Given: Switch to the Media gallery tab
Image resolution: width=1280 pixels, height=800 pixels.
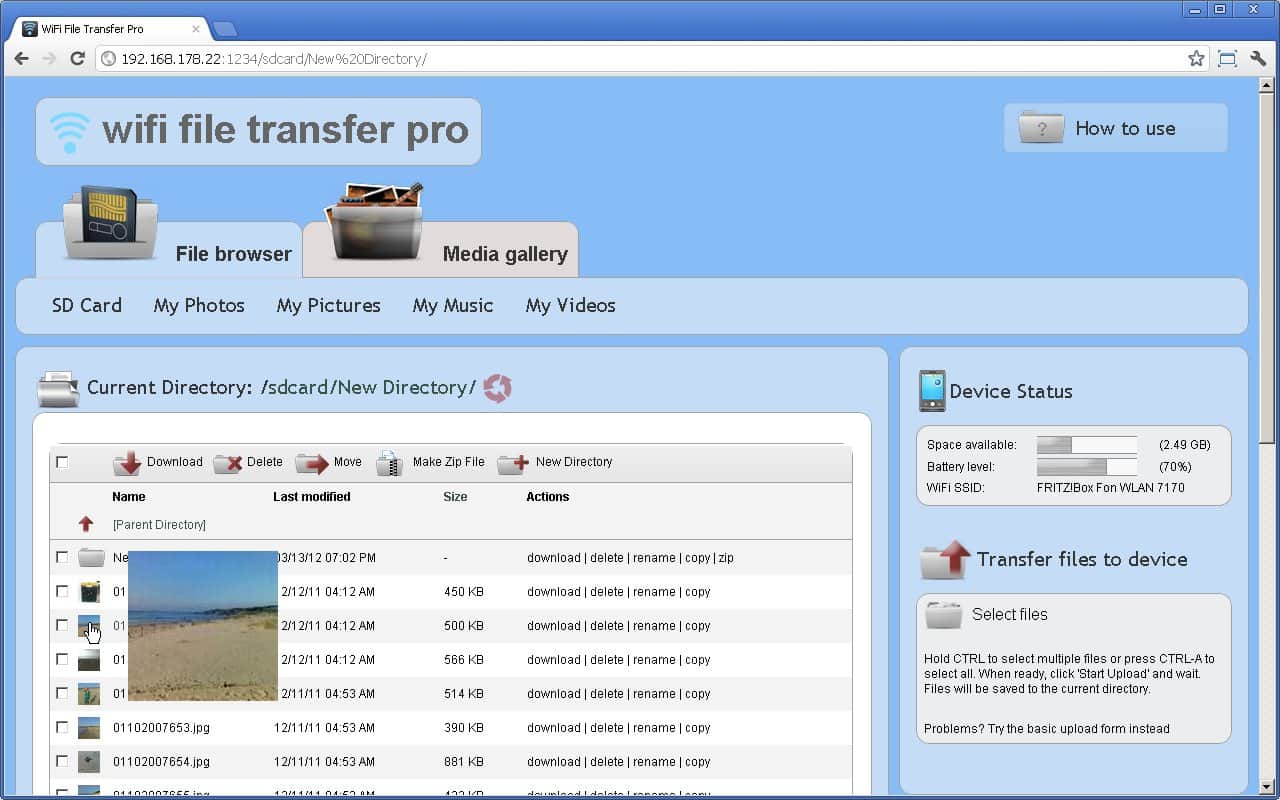Looking at the screenshot, I should pyautogui.click(x=504, y=254).
